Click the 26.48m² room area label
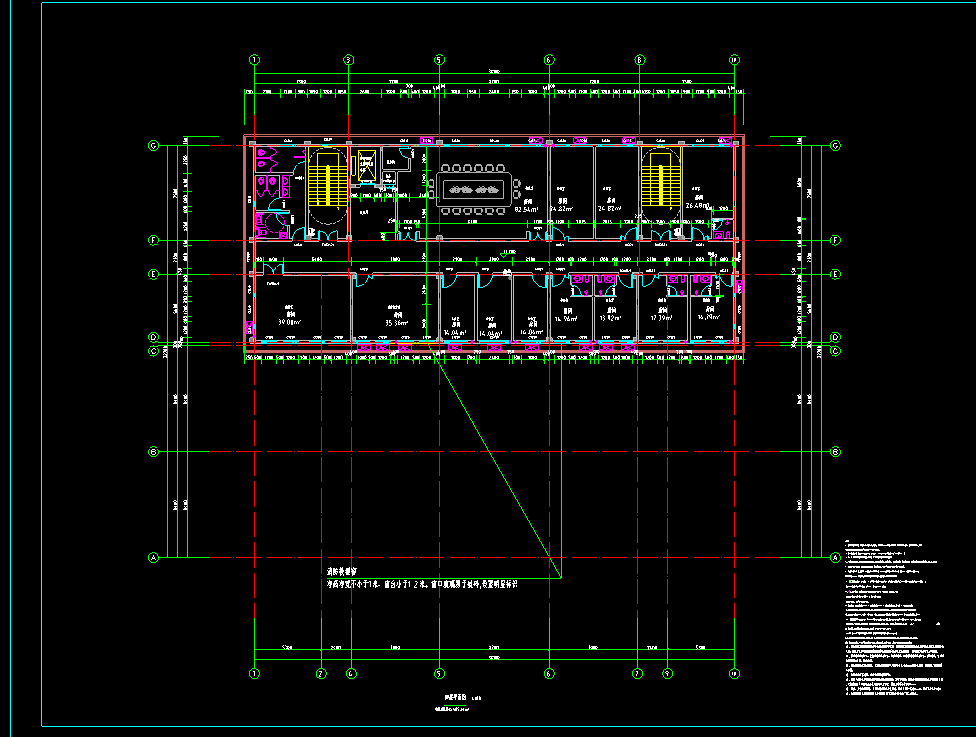This screenshot has height=737, width=976. point(695,206)
